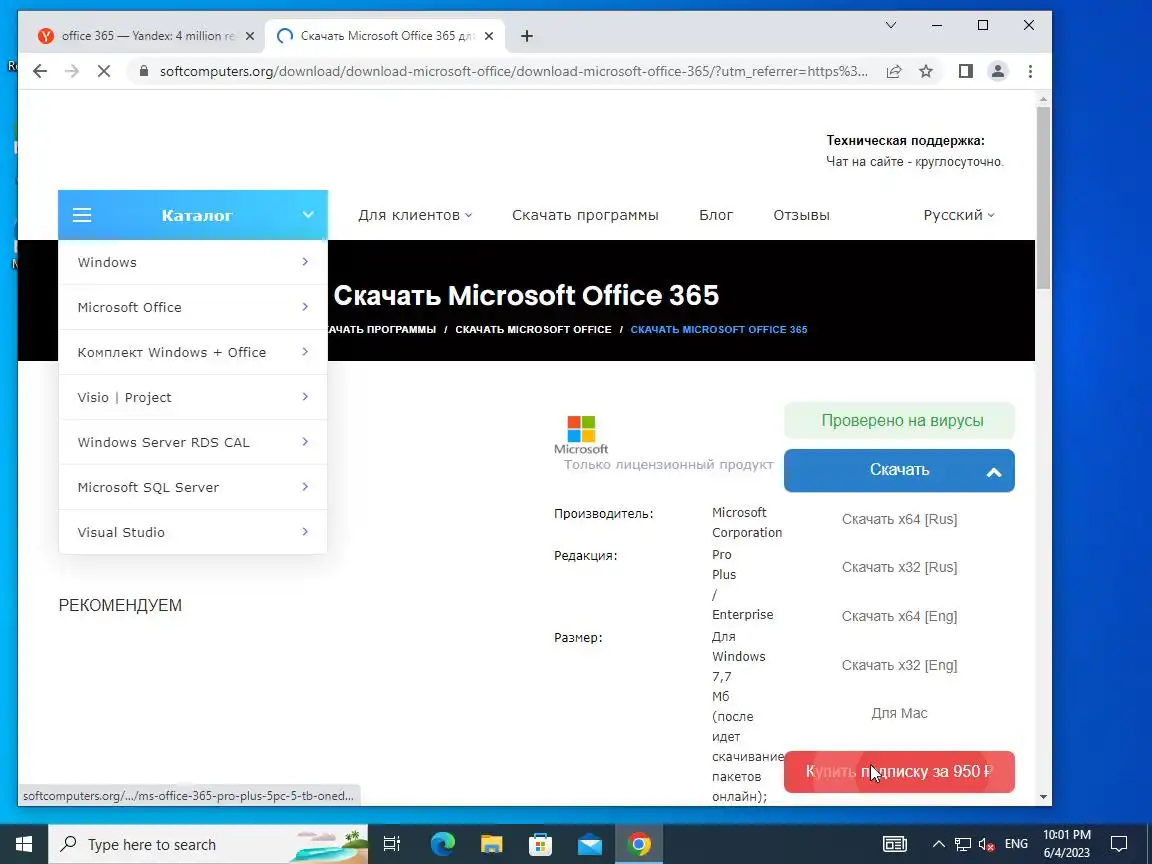1152x864 pixels.
Task: Open the Русский language dropdown
Action: [x=959, y=215]
